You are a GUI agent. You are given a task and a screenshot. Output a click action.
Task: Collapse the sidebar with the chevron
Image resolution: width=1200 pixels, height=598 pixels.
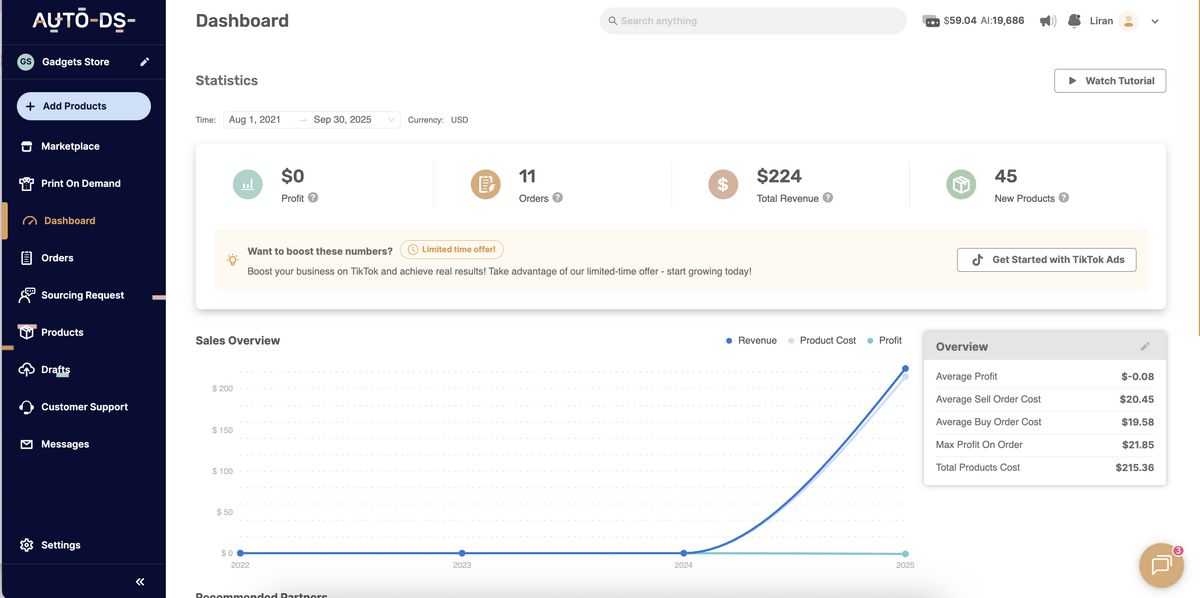pyautogui.click(x=139, y=581)
